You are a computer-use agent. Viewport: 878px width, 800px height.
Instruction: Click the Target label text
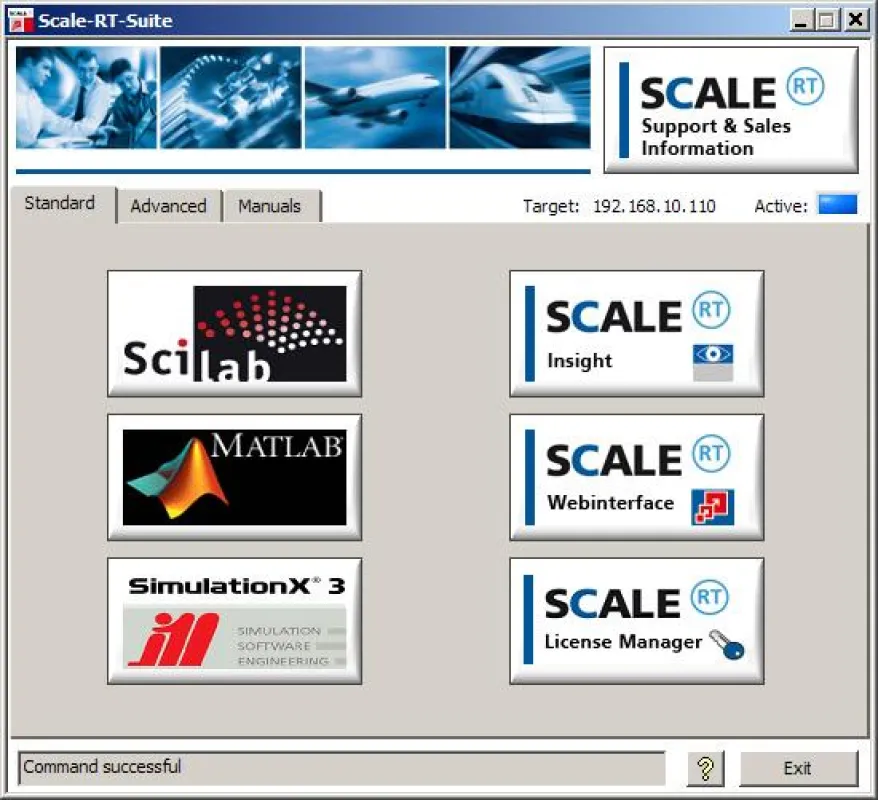[x=551, y=206]
